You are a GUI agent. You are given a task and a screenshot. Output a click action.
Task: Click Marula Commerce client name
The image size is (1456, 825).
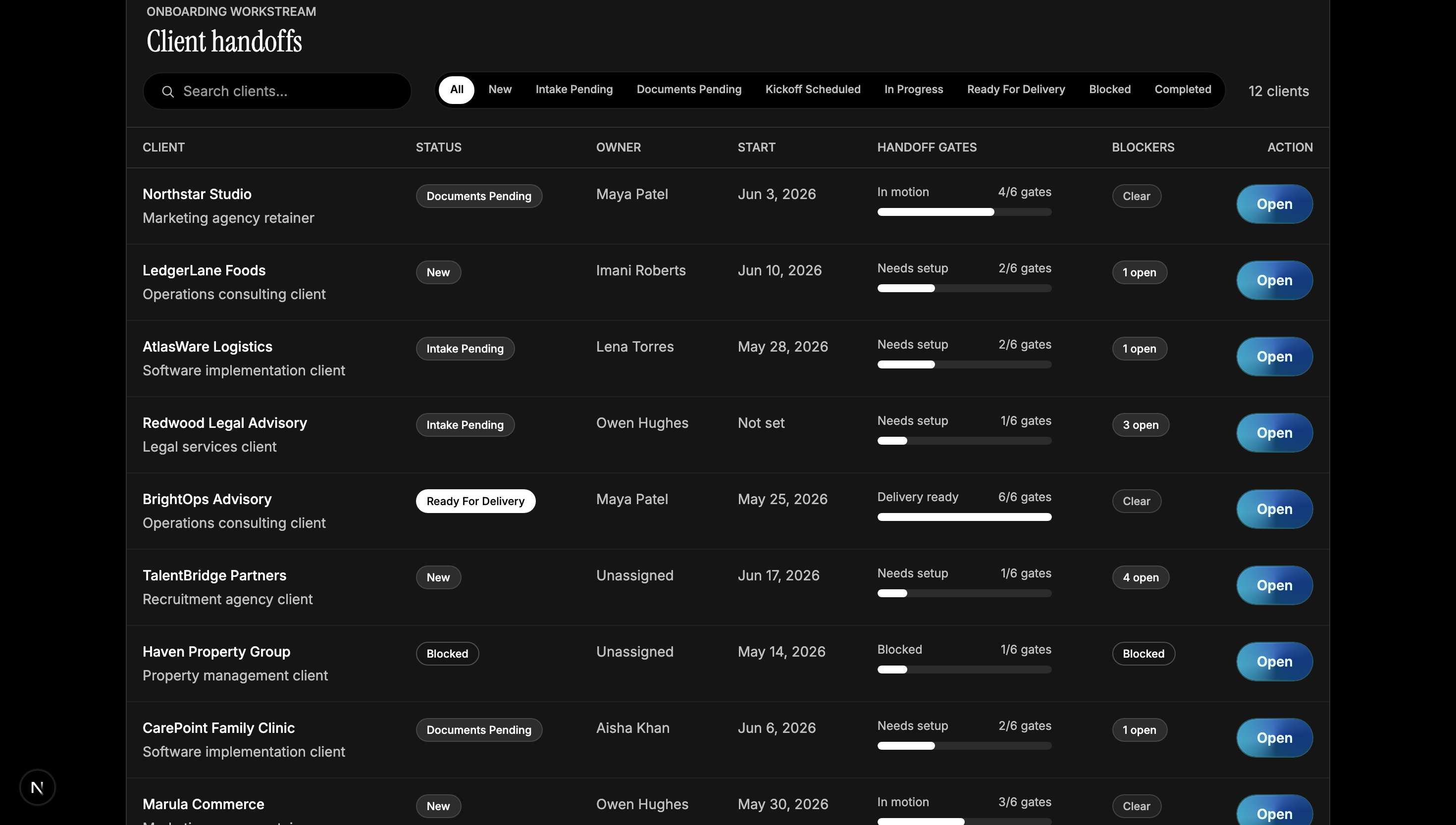tap(204, 804)
